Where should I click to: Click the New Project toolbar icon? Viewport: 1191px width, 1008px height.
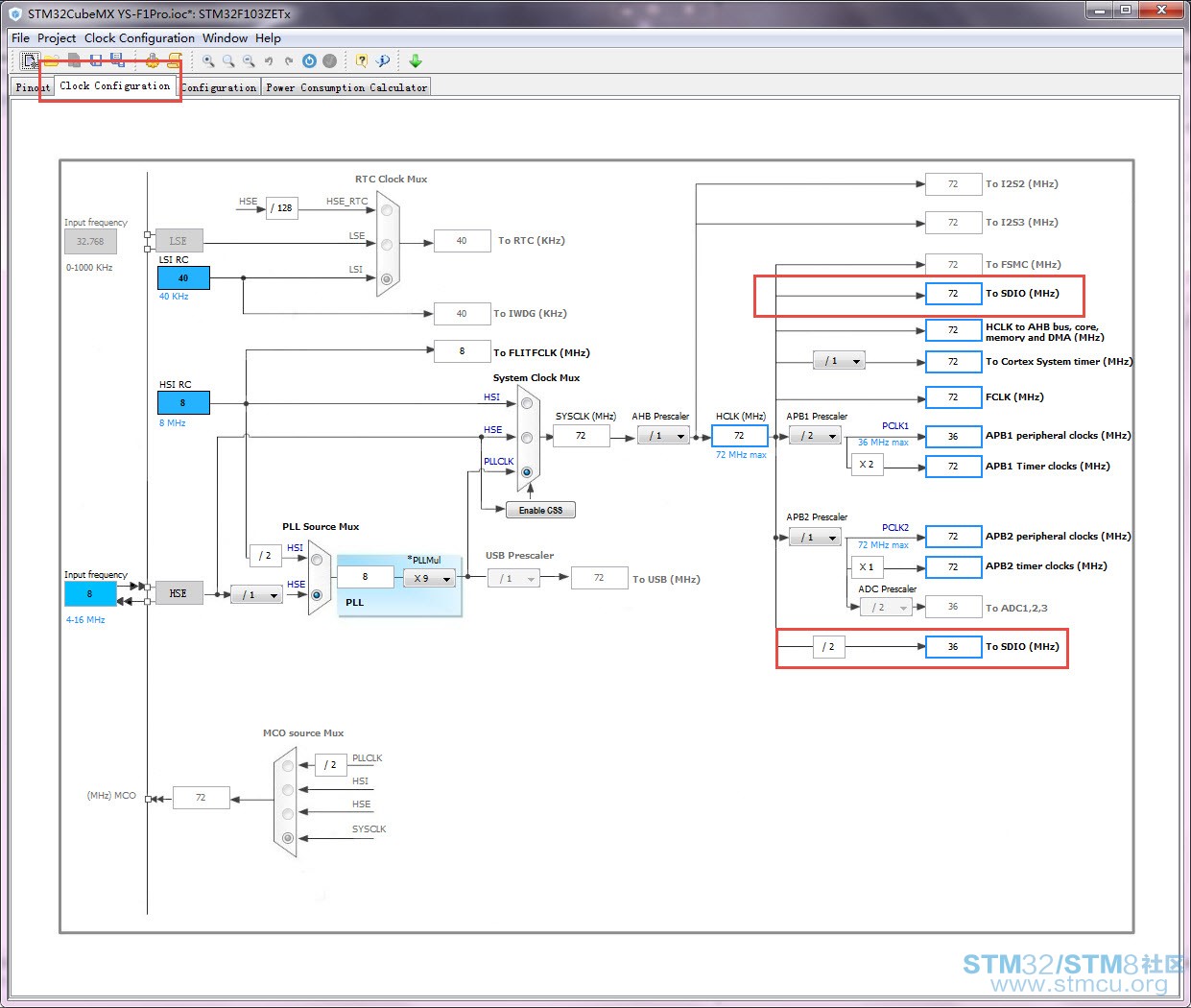30,60
